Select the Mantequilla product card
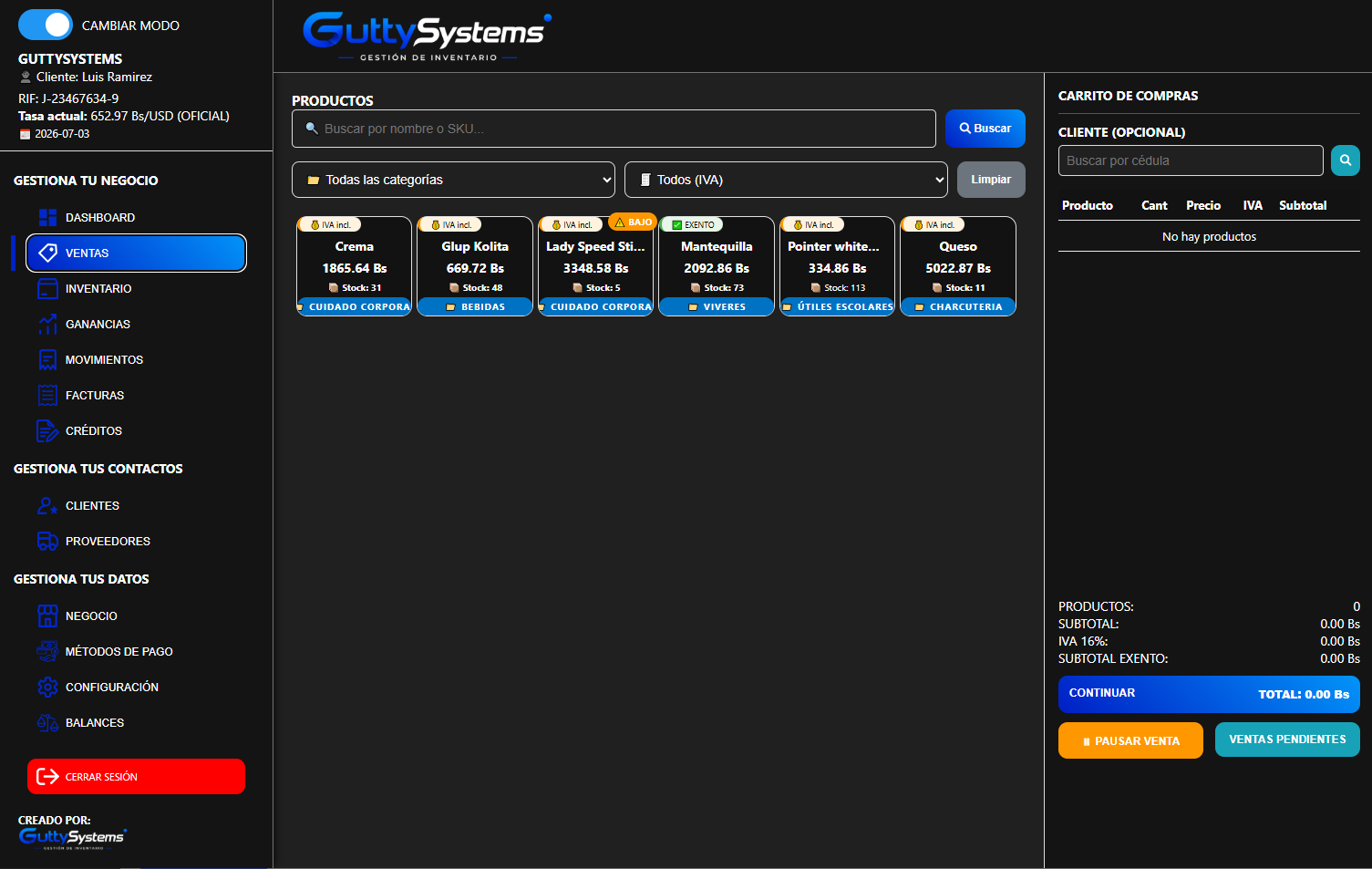 tap(717, 266)
